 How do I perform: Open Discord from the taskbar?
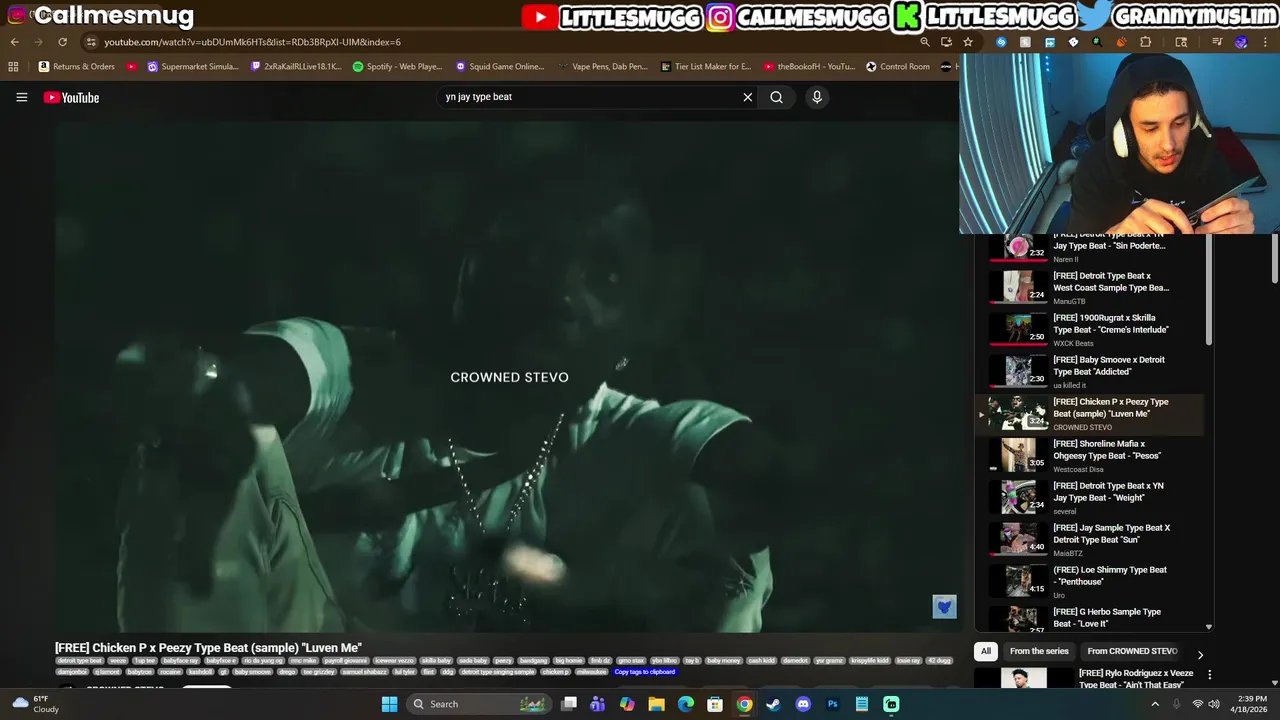(802, 704)
